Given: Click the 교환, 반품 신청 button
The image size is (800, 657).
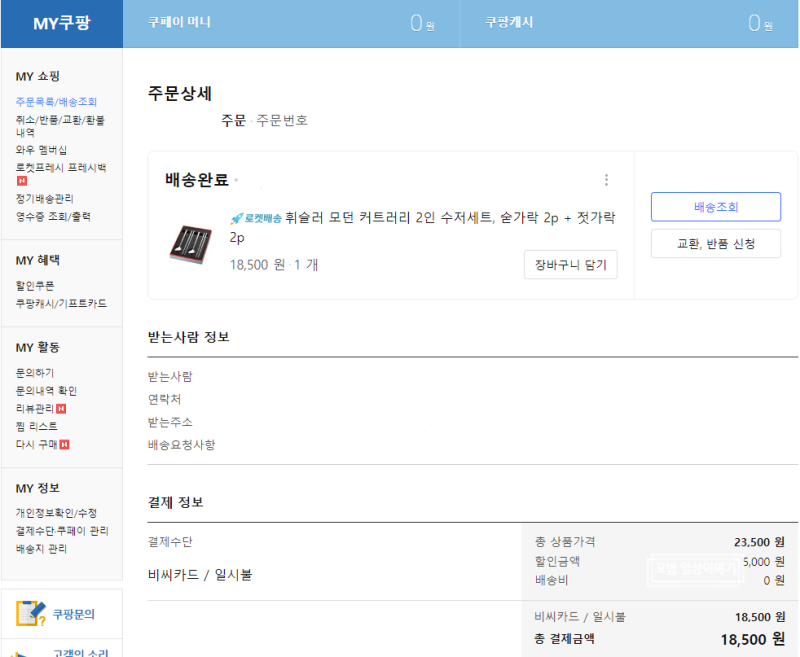Looking at the screenshot, I should tap(715, 243).
